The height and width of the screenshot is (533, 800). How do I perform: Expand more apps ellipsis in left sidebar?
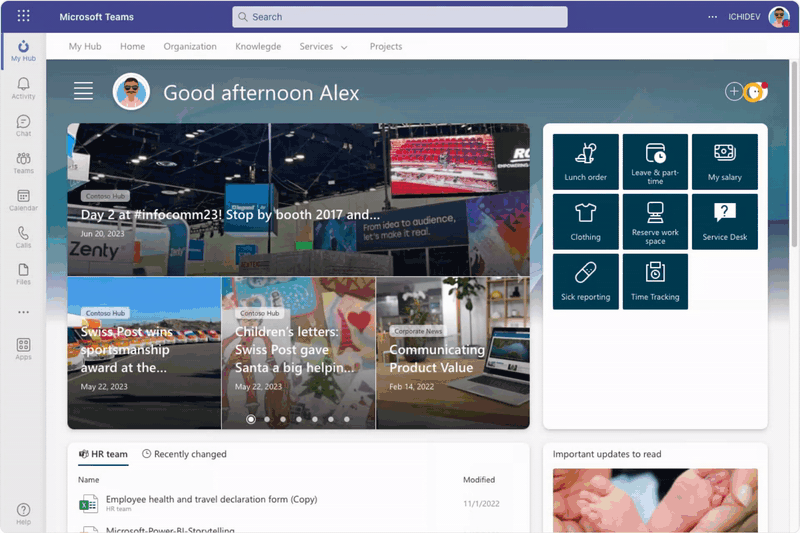[x=23, y=312]
